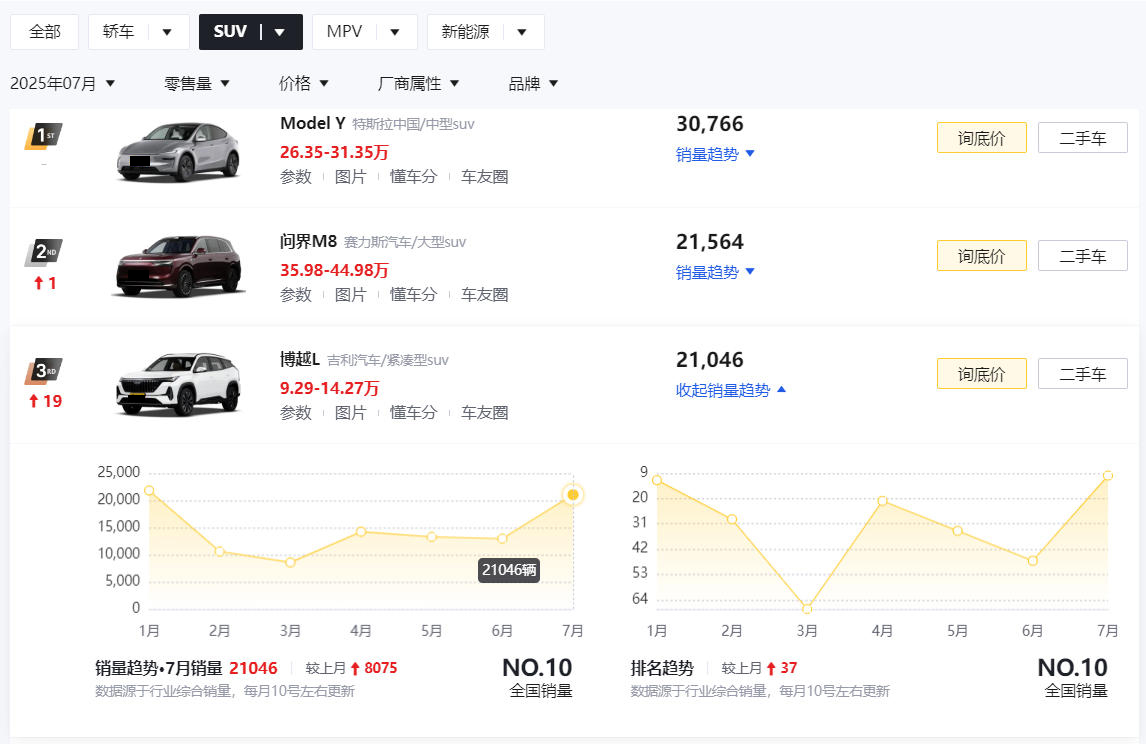The image size is (1146, 744).
Task: Open 车友圈 for Model Y
Action: [485, 177]
